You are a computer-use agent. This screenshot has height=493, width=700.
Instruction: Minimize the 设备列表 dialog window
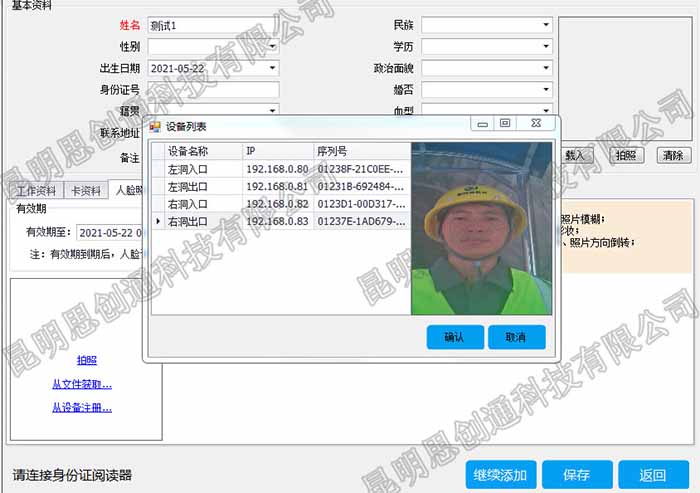(x=481, y=124)
